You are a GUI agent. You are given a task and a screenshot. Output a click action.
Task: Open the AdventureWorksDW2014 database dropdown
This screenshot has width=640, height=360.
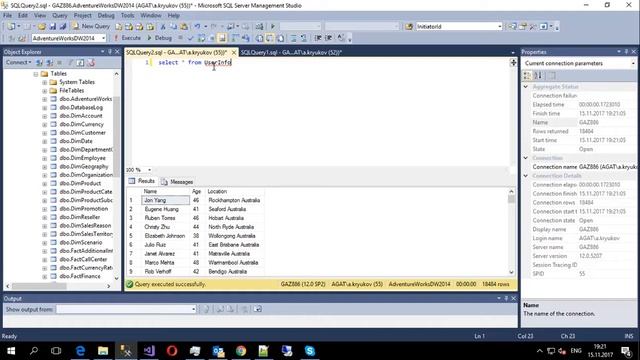point(103,38)
